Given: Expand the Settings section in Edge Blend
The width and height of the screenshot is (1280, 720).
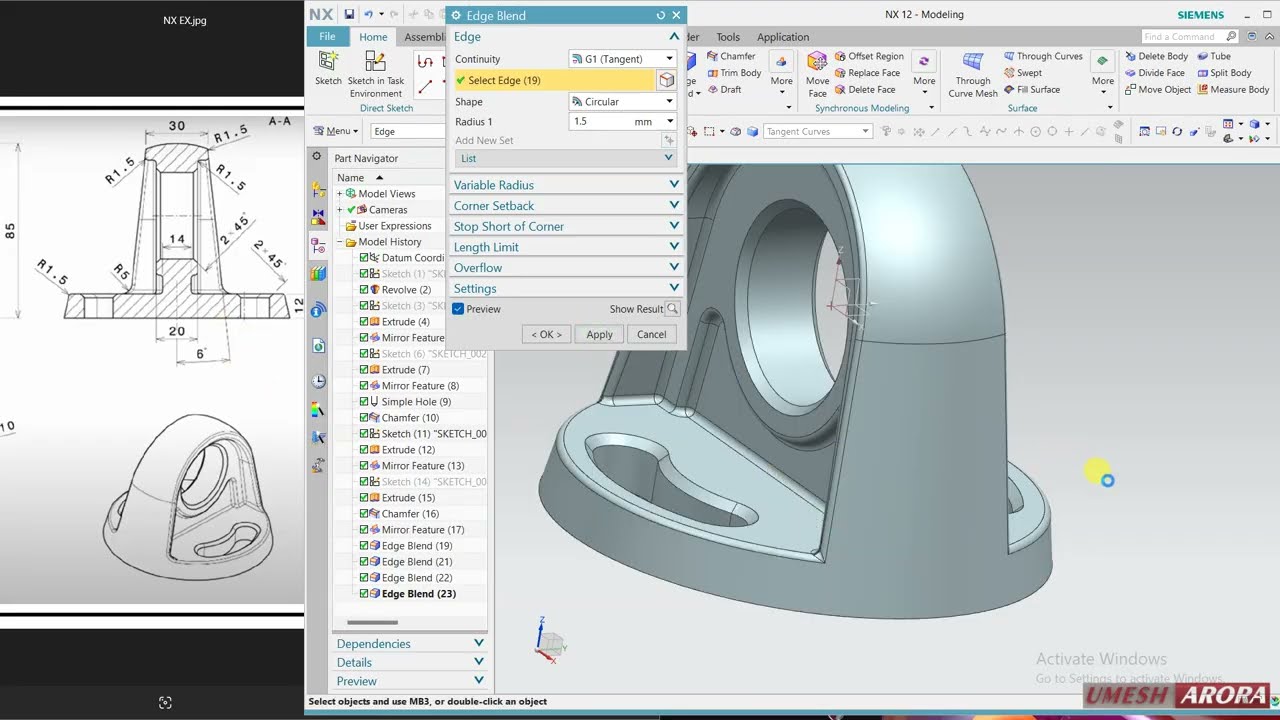Looking at the screenshot, I should coord(566,288).
